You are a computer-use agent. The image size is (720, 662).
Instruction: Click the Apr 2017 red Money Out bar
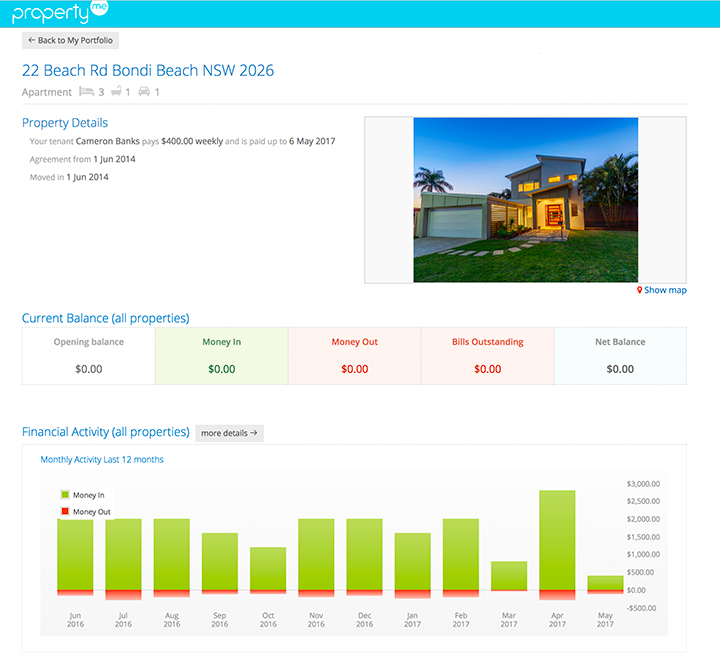(557, 595)
